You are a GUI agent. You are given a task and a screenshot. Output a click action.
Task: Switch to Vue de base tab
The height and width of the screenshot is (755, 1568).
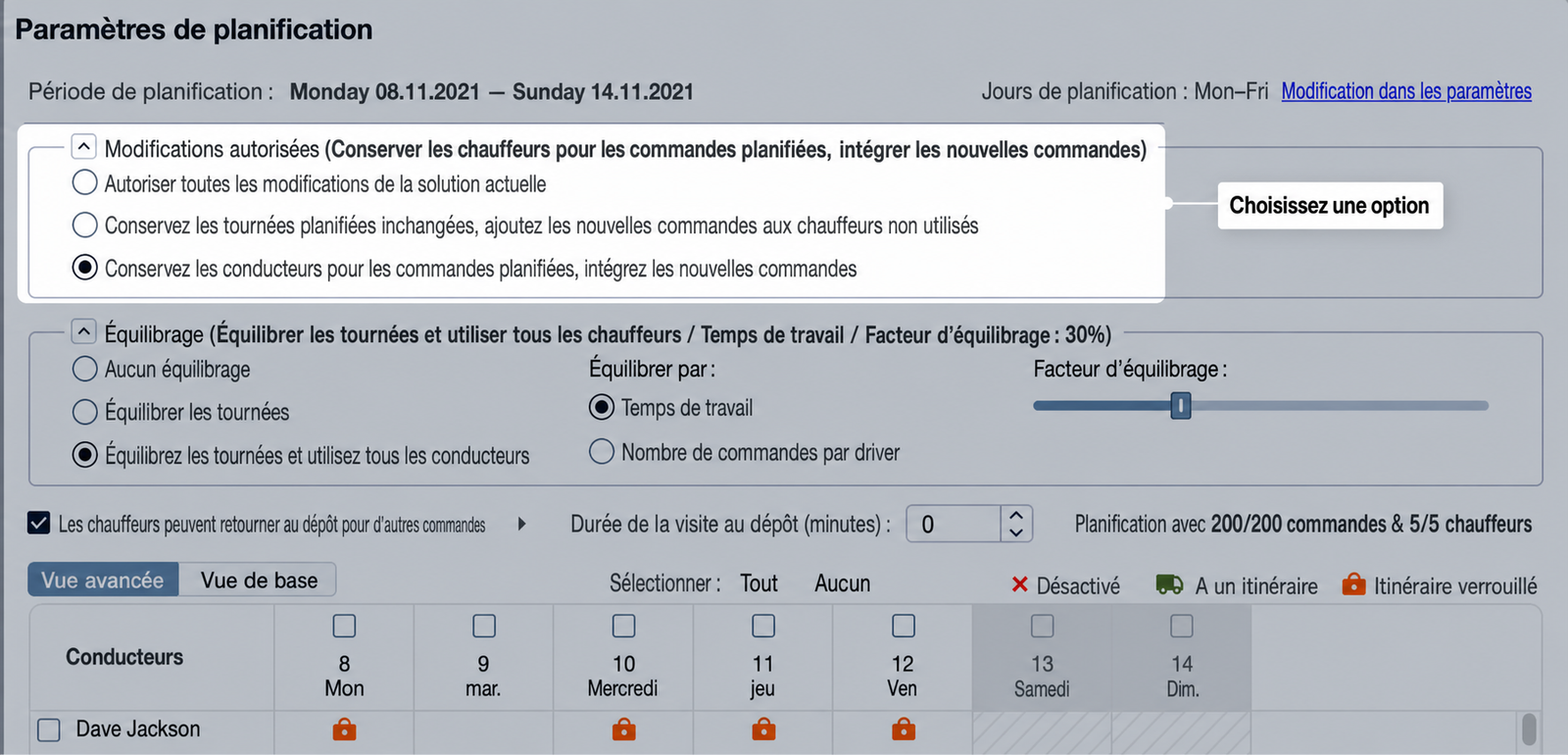[259, 579]
